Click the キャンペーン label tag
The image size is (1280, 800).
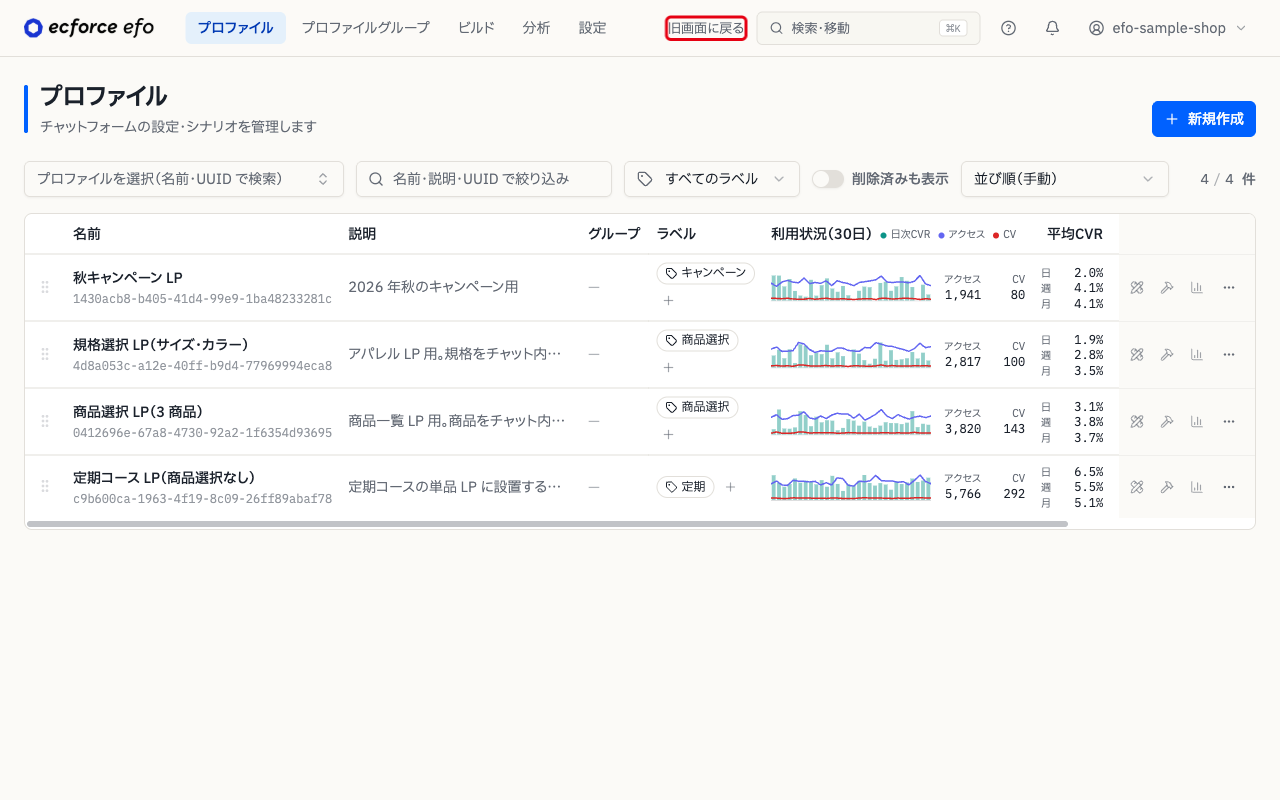(x=706, y=273)
